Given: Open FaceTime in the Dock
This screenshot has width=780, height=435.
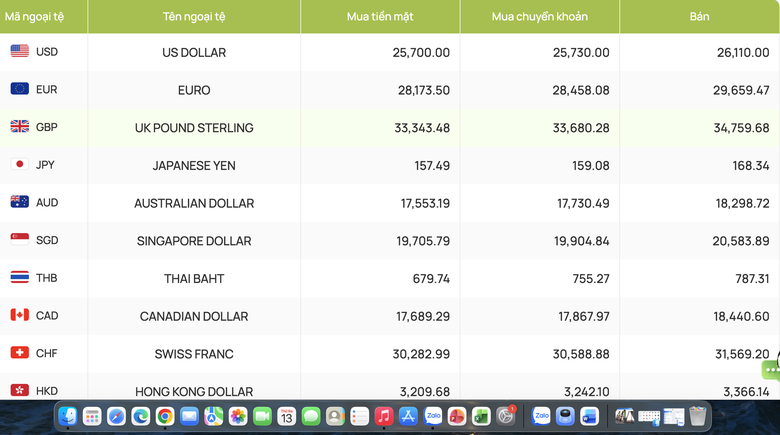Looking at the screenshot, I should [263, 416].
